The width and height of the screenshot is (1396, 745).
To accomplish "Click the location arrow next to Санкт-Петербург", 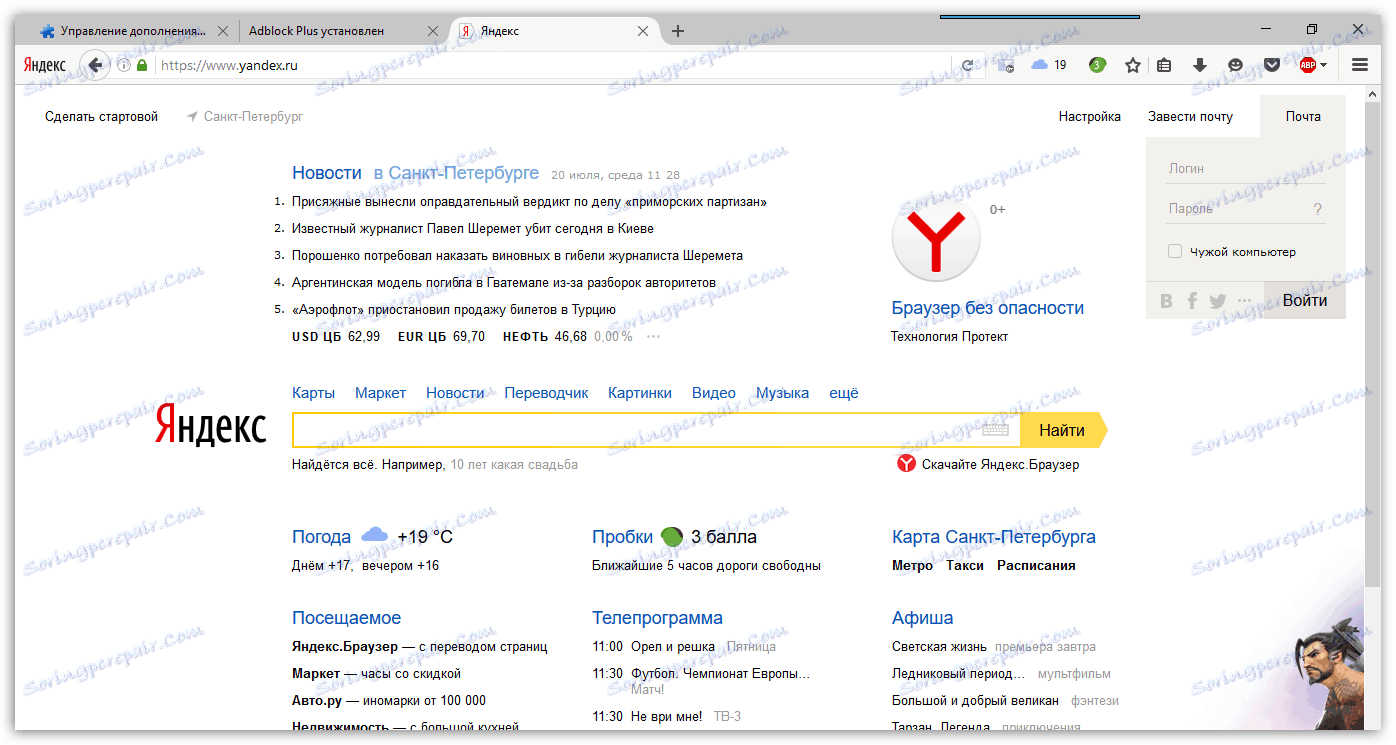I will (192, 117).
